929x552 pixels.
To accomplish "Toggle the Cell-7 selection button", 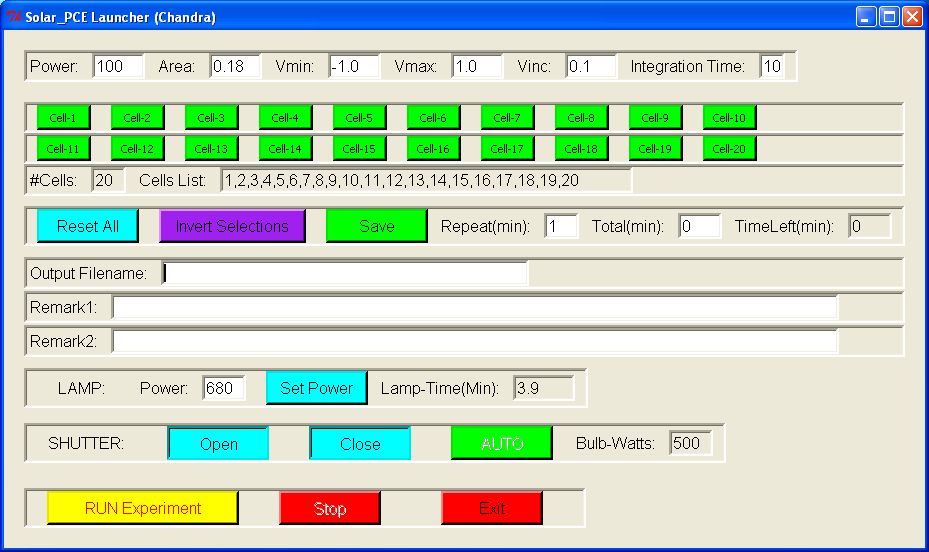I will 507,118.
